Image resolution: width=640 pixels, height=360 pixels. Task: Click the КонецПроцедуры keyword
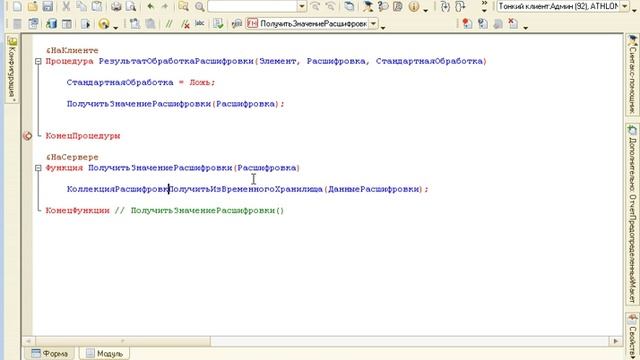(83, 136)
